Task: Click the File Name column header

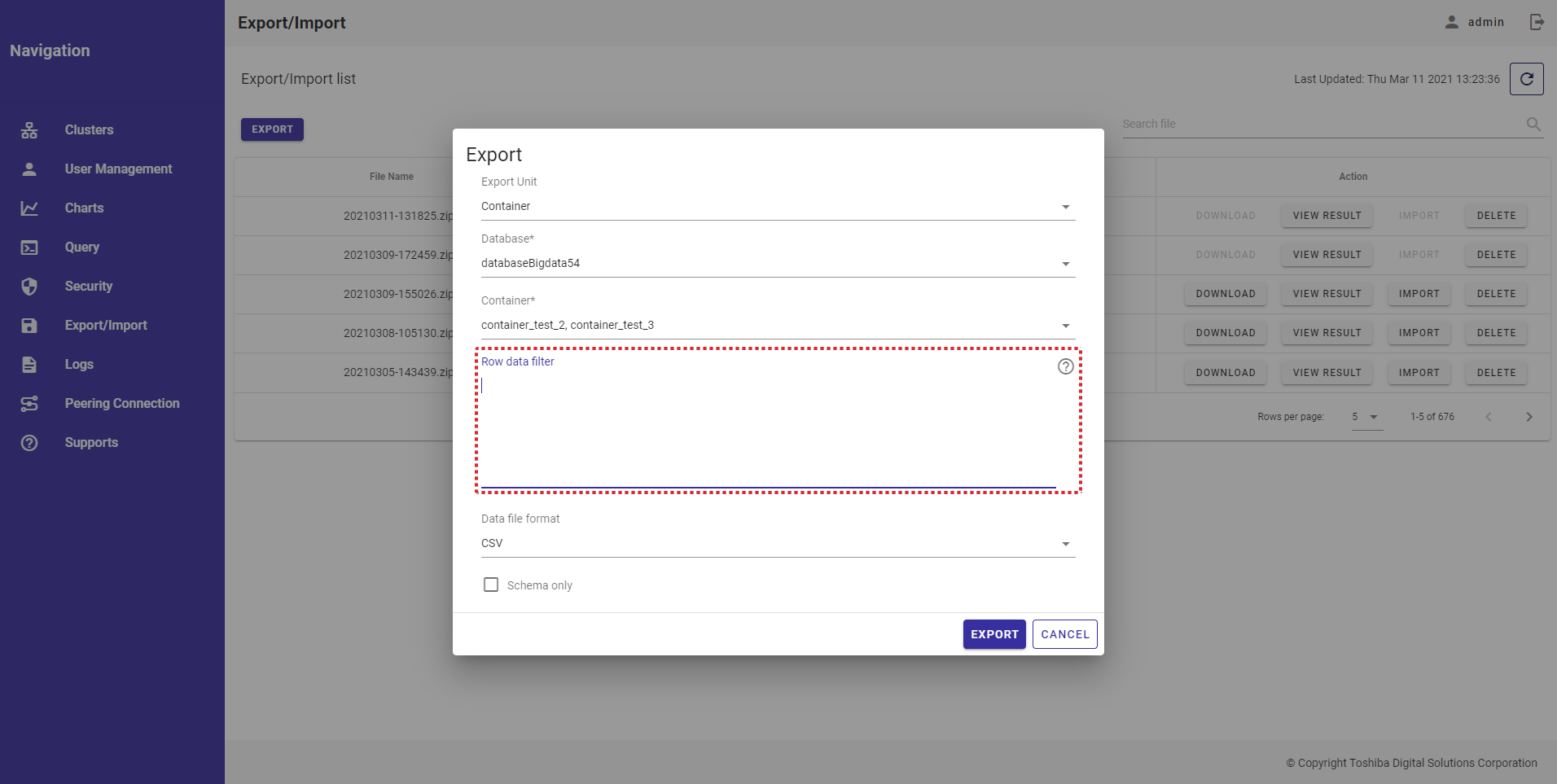Action: click(392, 177)
